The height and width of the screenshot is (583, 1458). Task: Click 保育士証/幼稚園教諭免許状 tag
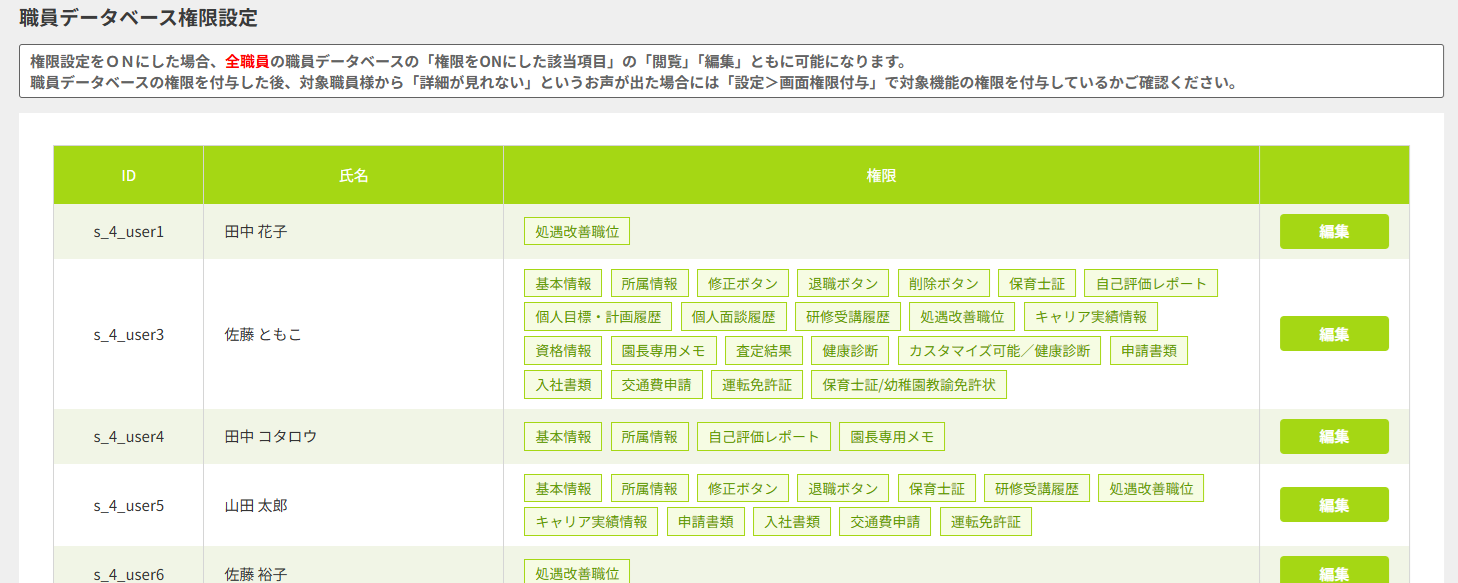[909, 385]
